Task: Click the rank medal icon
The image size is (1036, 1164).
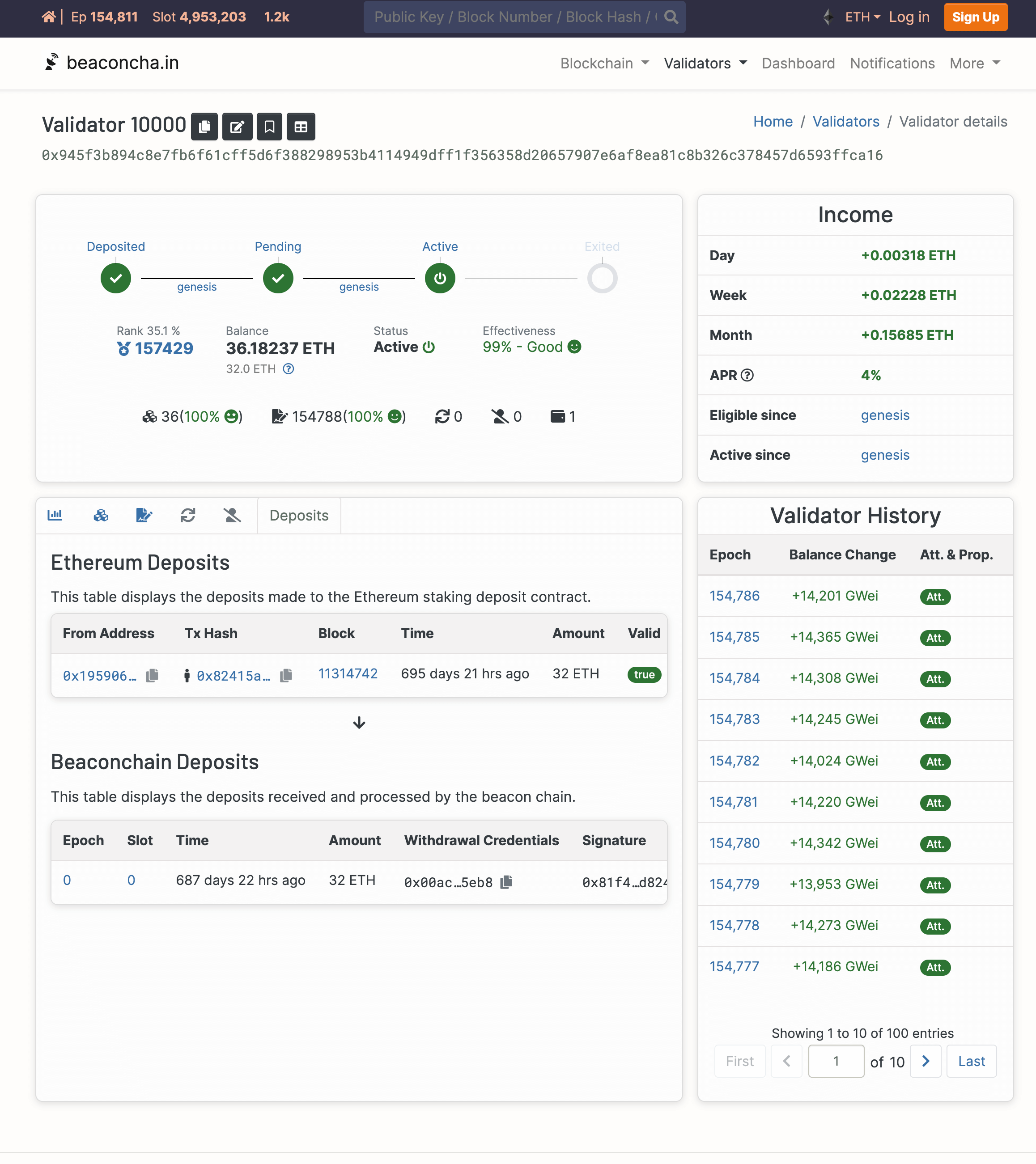Action: [123, 348]
